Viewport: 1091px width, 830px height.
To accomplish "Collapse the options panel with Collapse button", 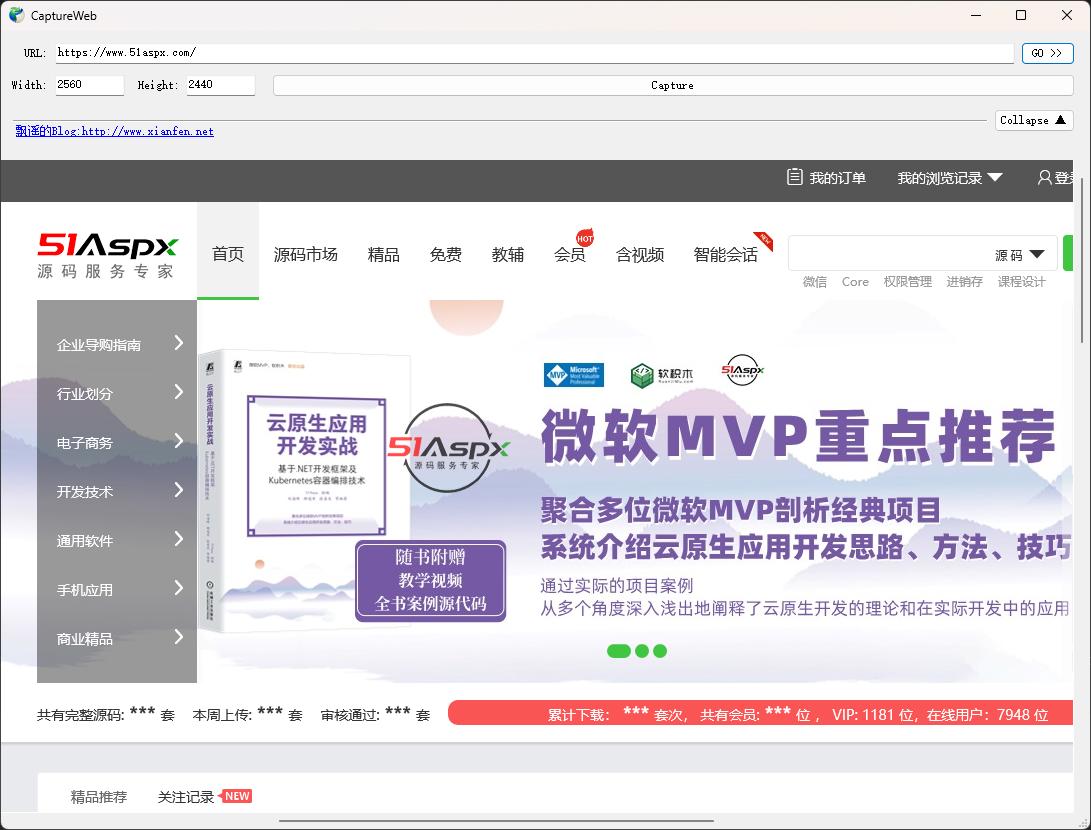I will pos(1034,120).
